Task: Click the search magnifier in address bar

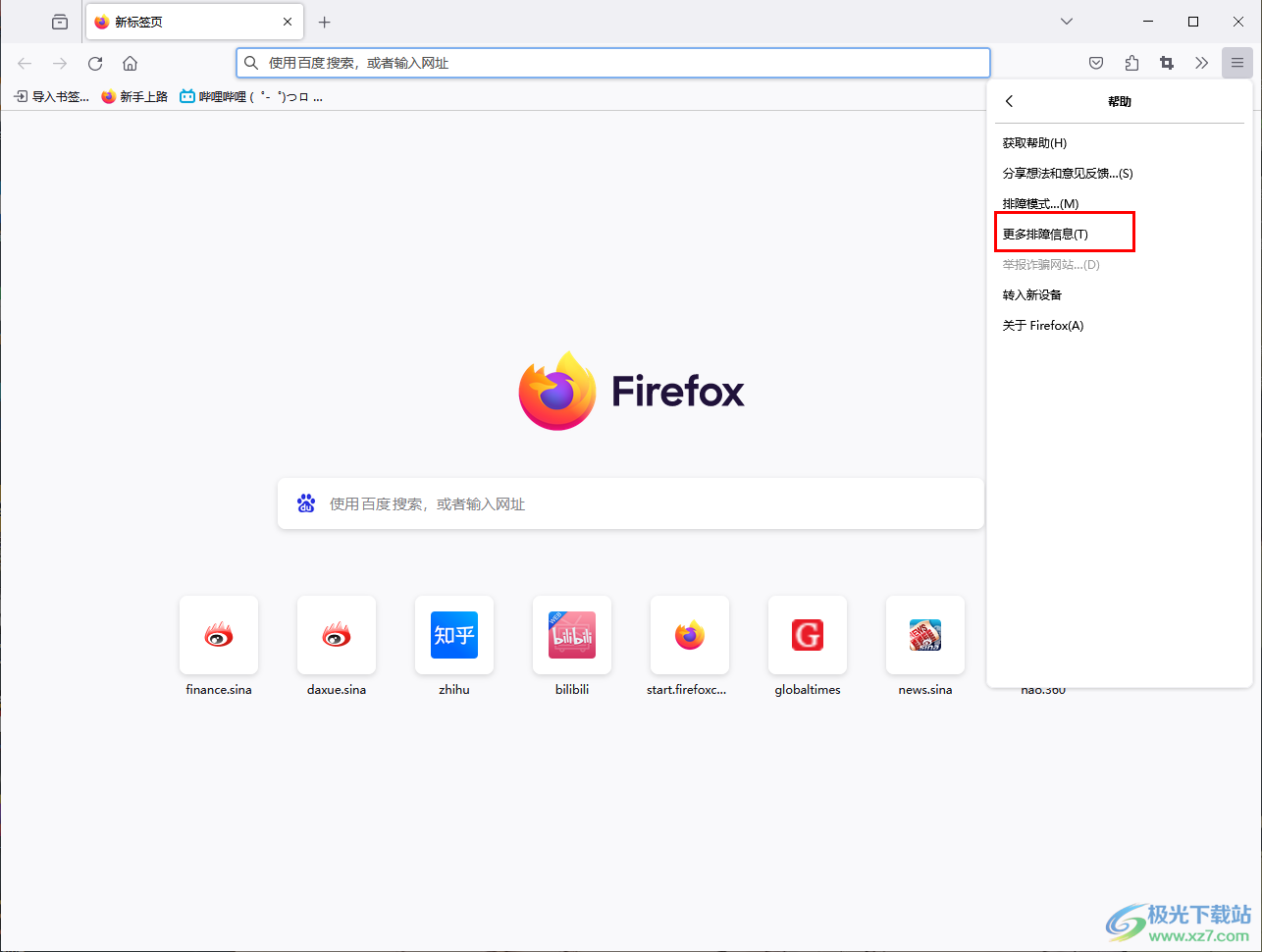Action: coord(251,63)
